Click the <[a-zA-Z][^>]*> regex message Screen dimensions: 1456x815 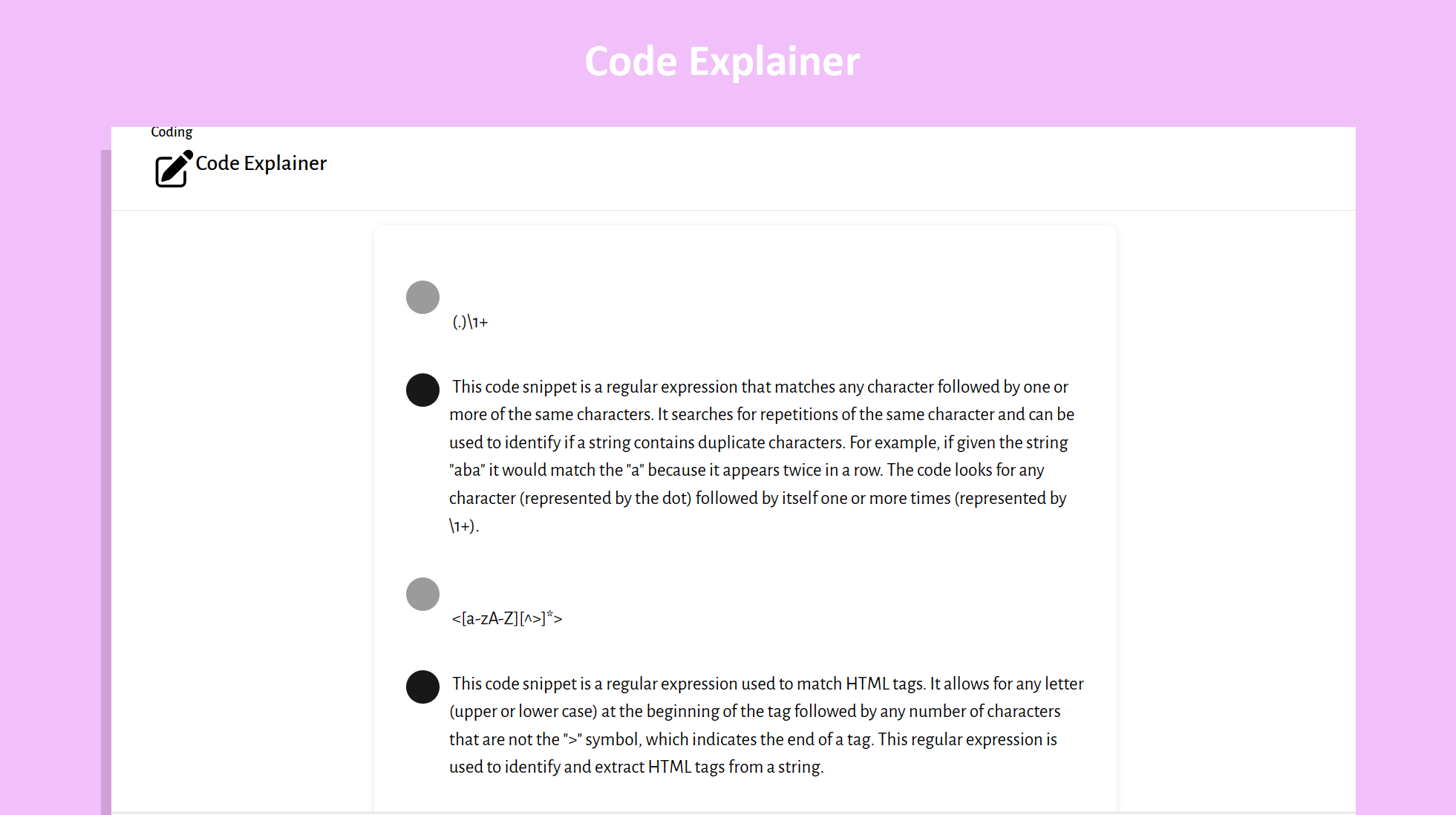[x=506, y=618]
